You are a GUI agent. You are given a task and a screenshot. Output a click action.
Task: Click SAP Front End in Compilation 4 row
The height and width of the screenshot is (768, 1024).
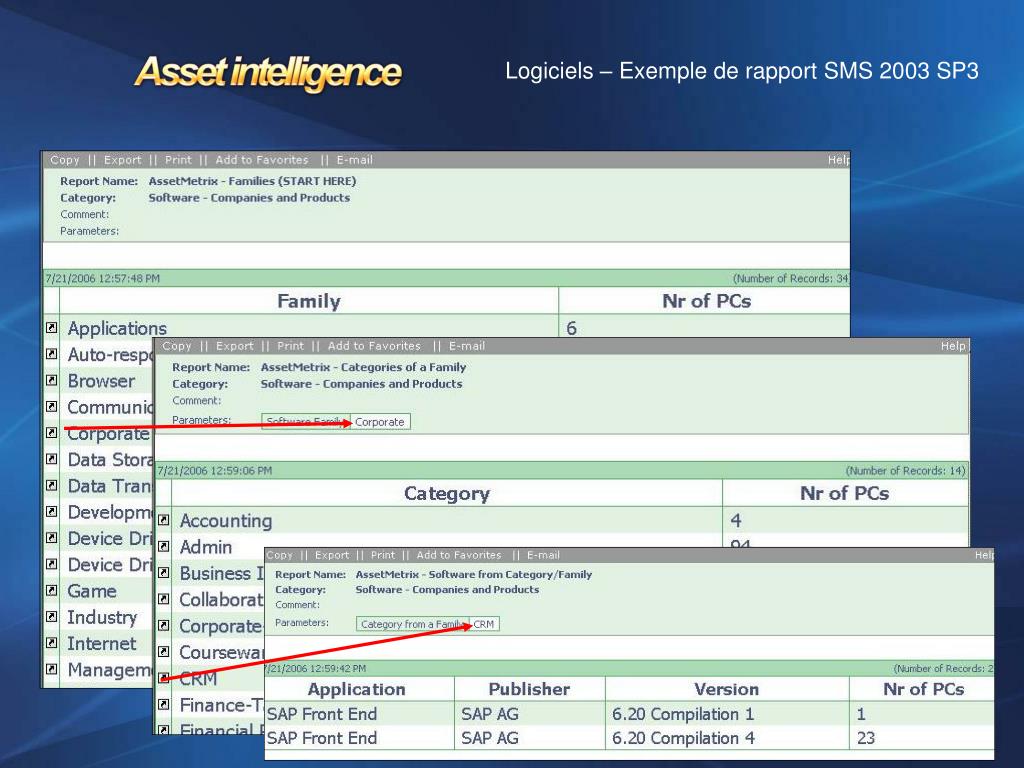point(322,738)
